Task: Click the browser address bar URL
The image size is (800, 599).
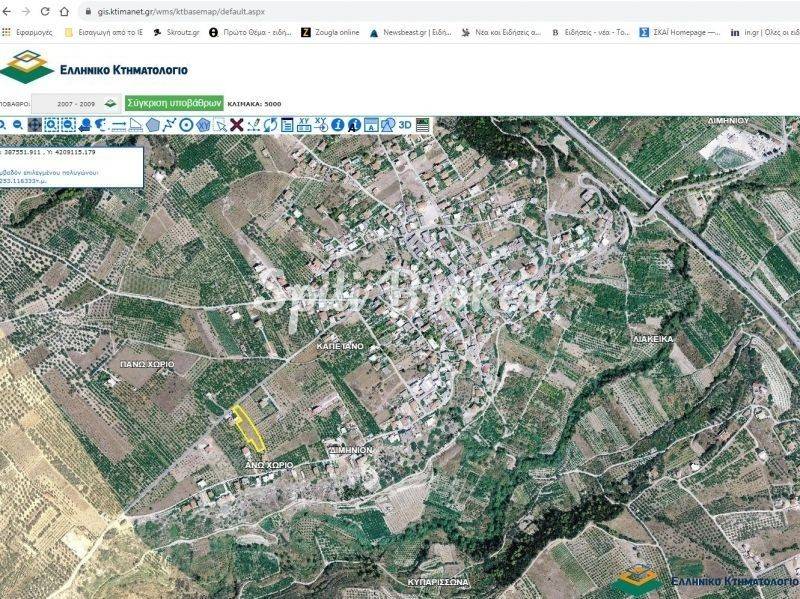Action: 200,11
